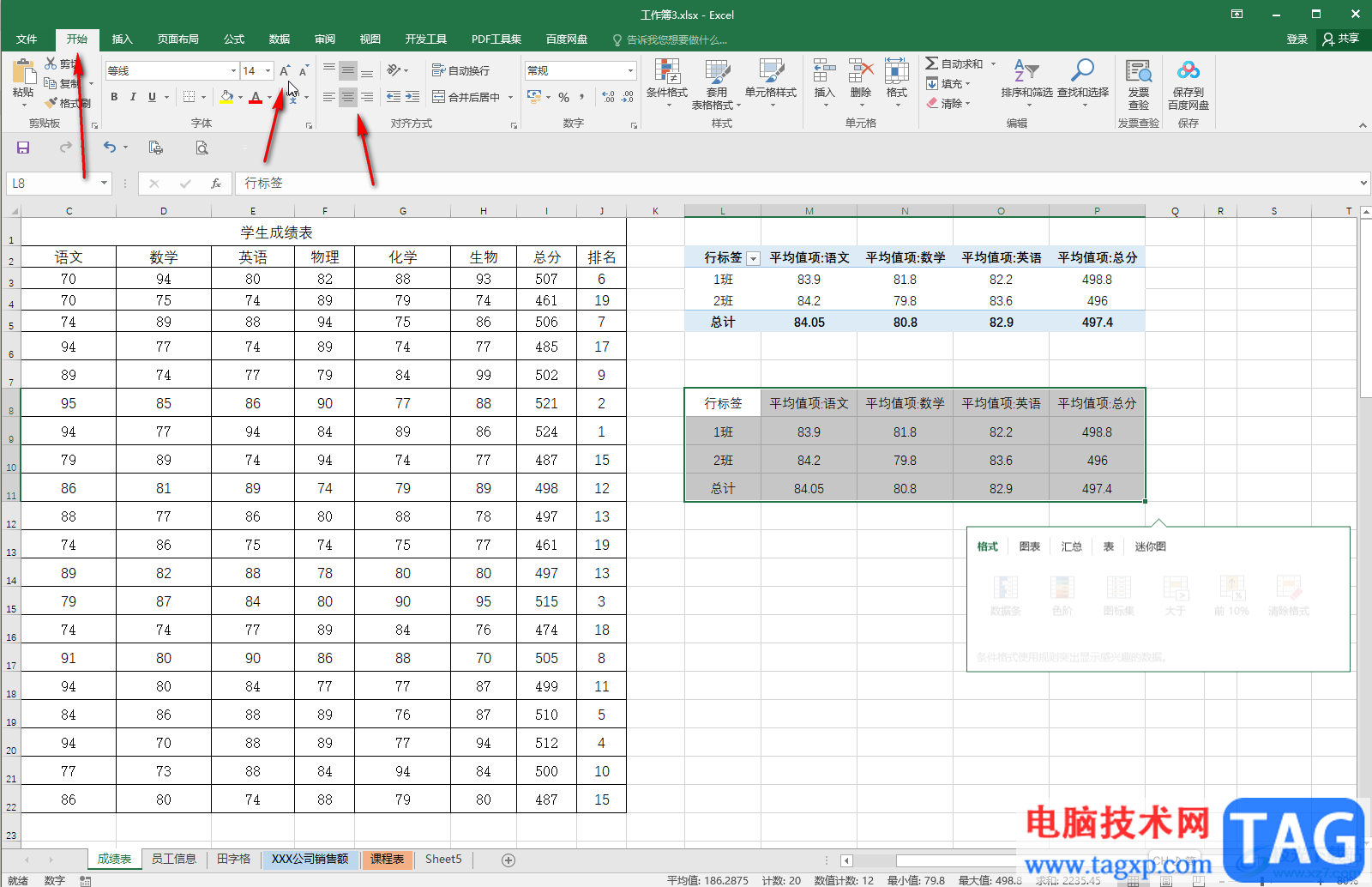Open the number format dropdown (常规)
Image resolution: width=1372 pixels, height=887 pixels.
[631, 71]
